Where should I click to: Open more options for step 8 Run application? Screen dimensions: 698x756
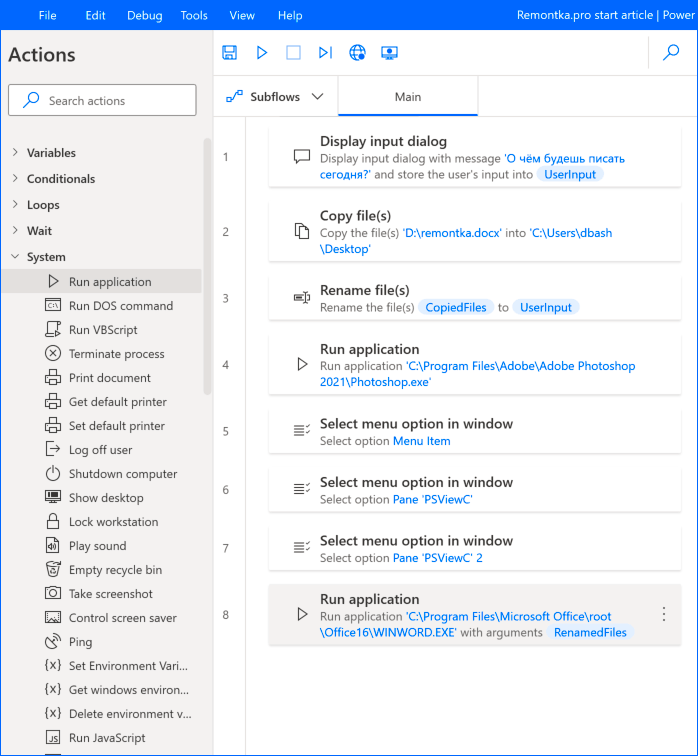tap(664, 614)
